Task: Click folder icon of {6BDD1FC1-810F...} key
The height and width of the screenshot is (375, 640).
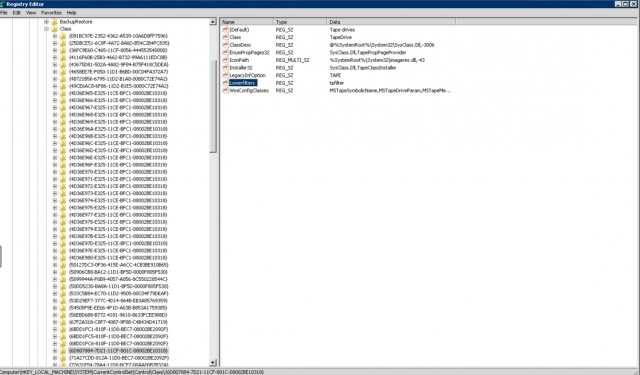Action: point(63,329)
